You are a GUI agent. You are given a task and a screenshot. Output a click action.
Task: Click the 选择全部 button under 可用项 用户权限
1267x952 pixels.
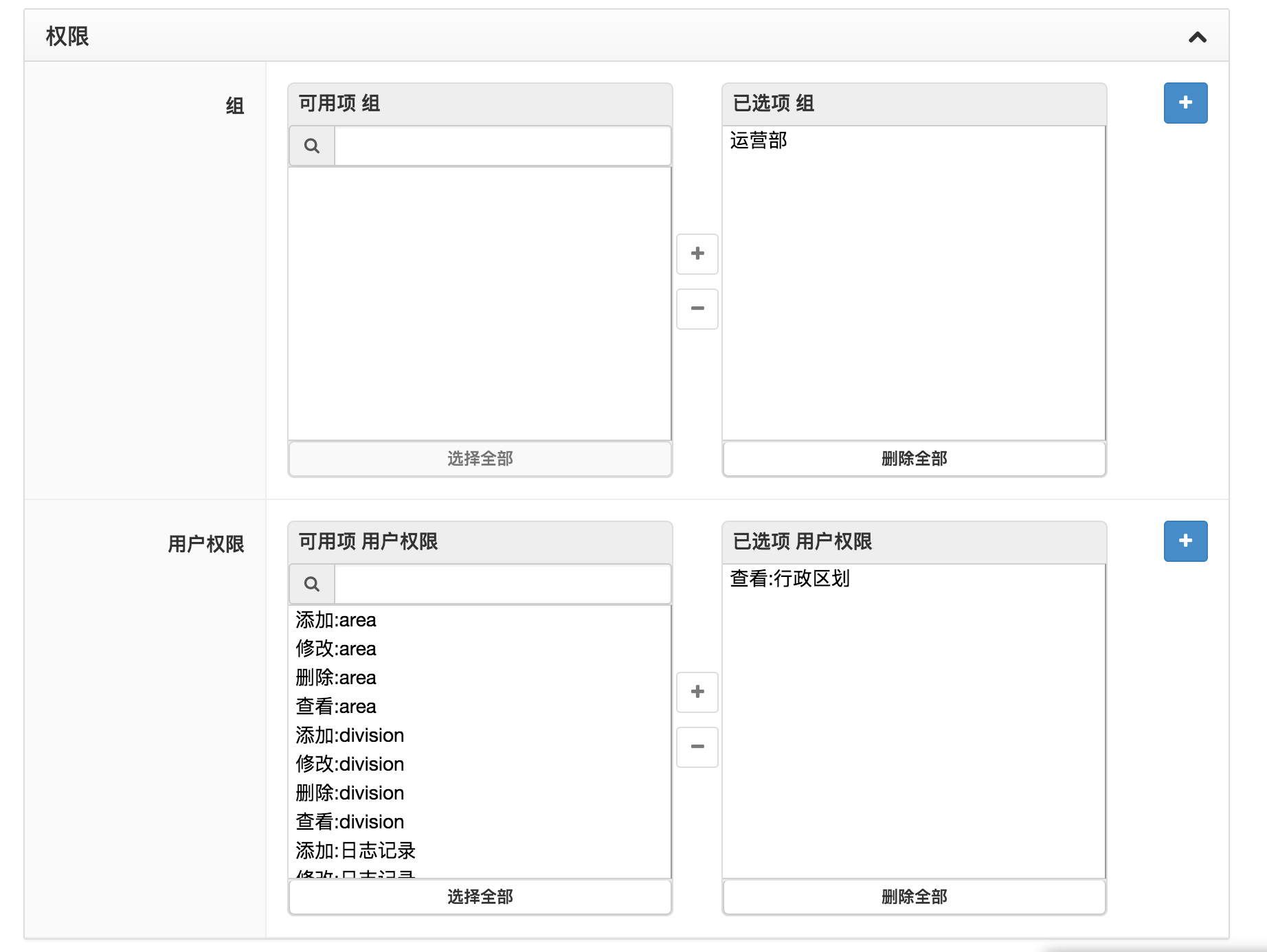pyautogui.click(x=480, y=896)
